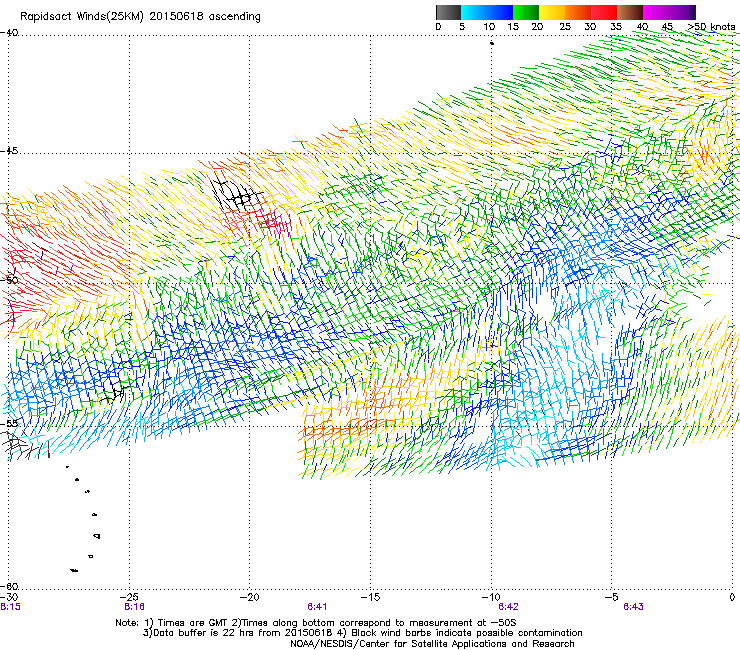Click the '-45' latitude axis label
This screenshot has height=650, width=740.
9,151
